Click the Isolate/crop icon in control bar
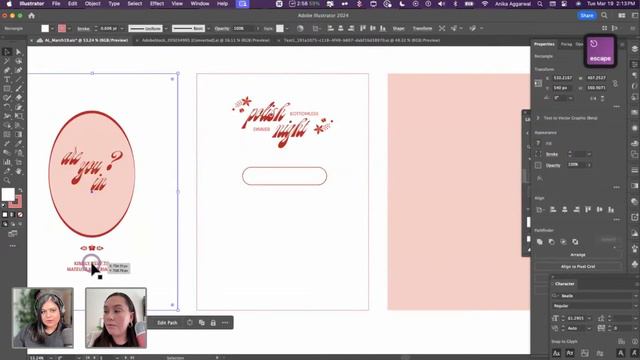The height and width of the screenshot is (360, 640). coord(442,29)
